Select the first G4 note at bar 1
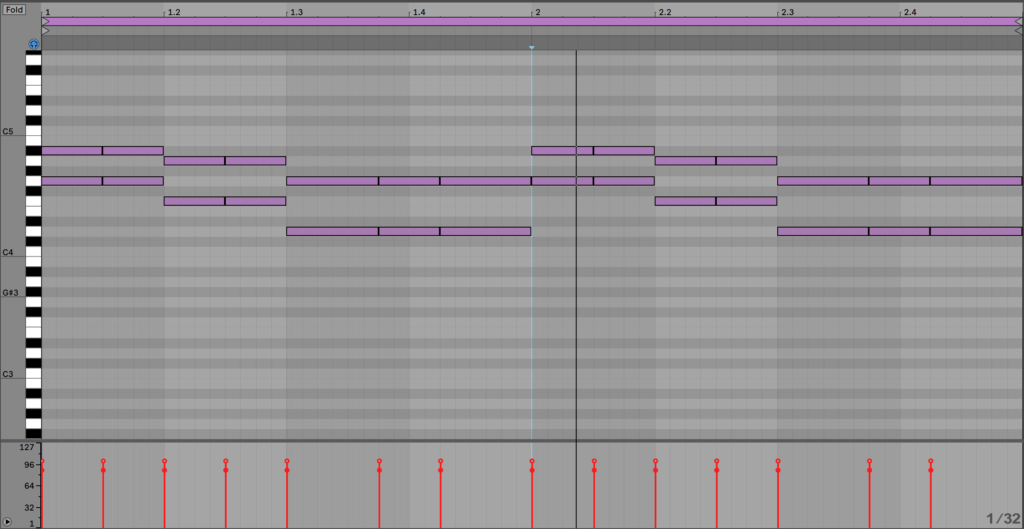 click(x=72, y=181)
